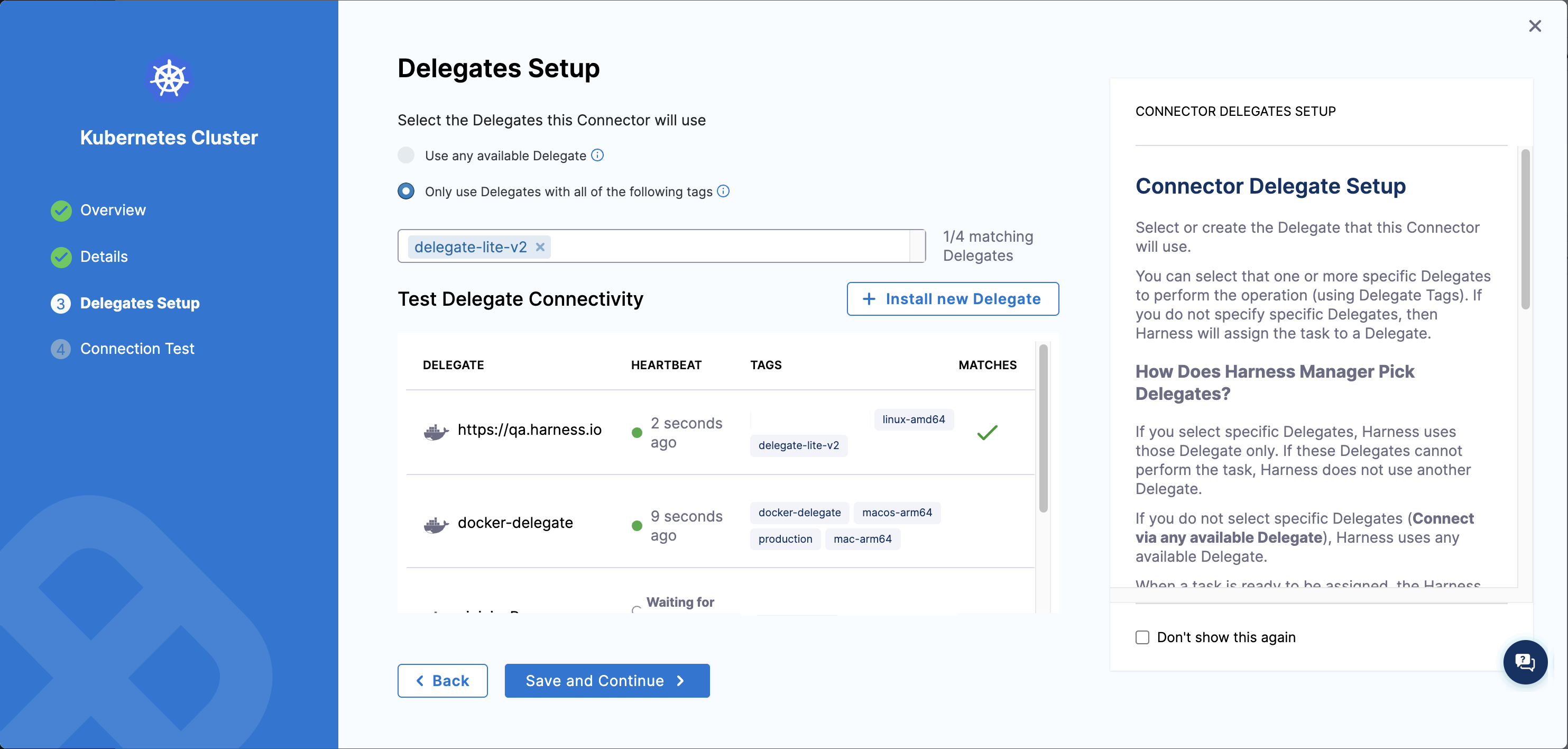Screen dimensions: 1568x749
Task: Click the delegates table vertical scrollbar
Action: (x=1043, y=430)
